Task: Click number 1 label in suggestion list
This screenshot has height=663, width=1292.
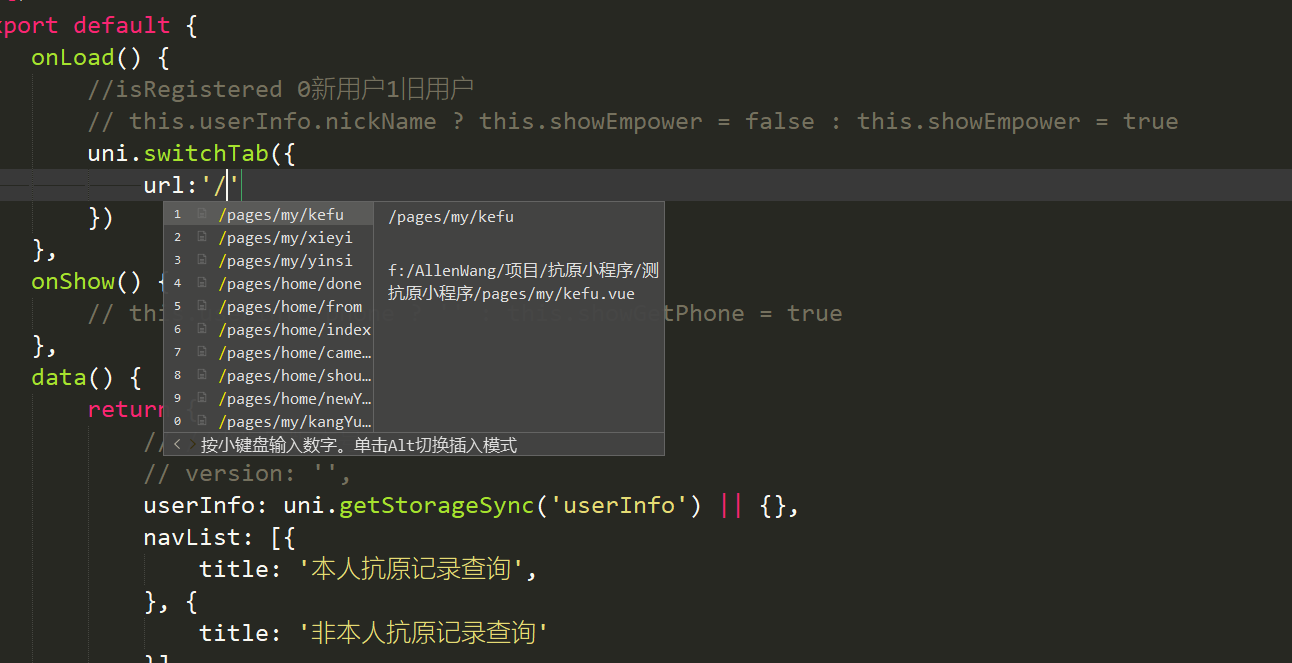Action: (x=177, y=214)
